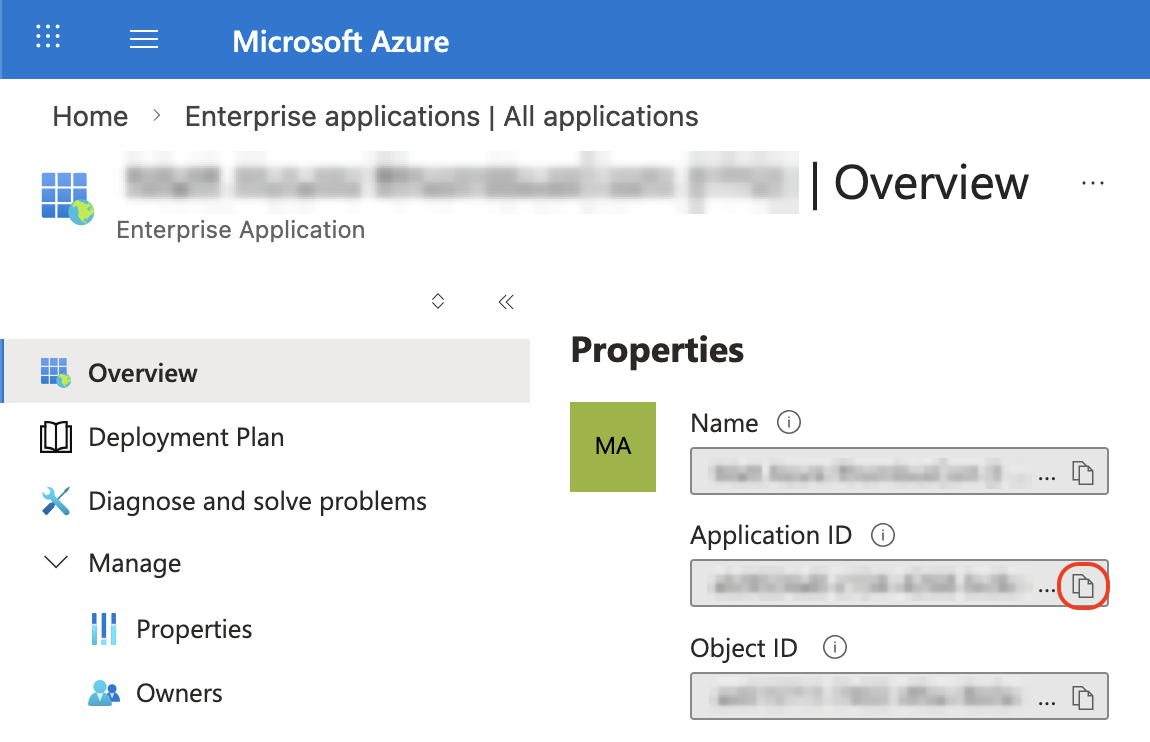This screenshot has height=742, width=1150.
Task: Show info tooltip for Name
Action: pos(789,422)
